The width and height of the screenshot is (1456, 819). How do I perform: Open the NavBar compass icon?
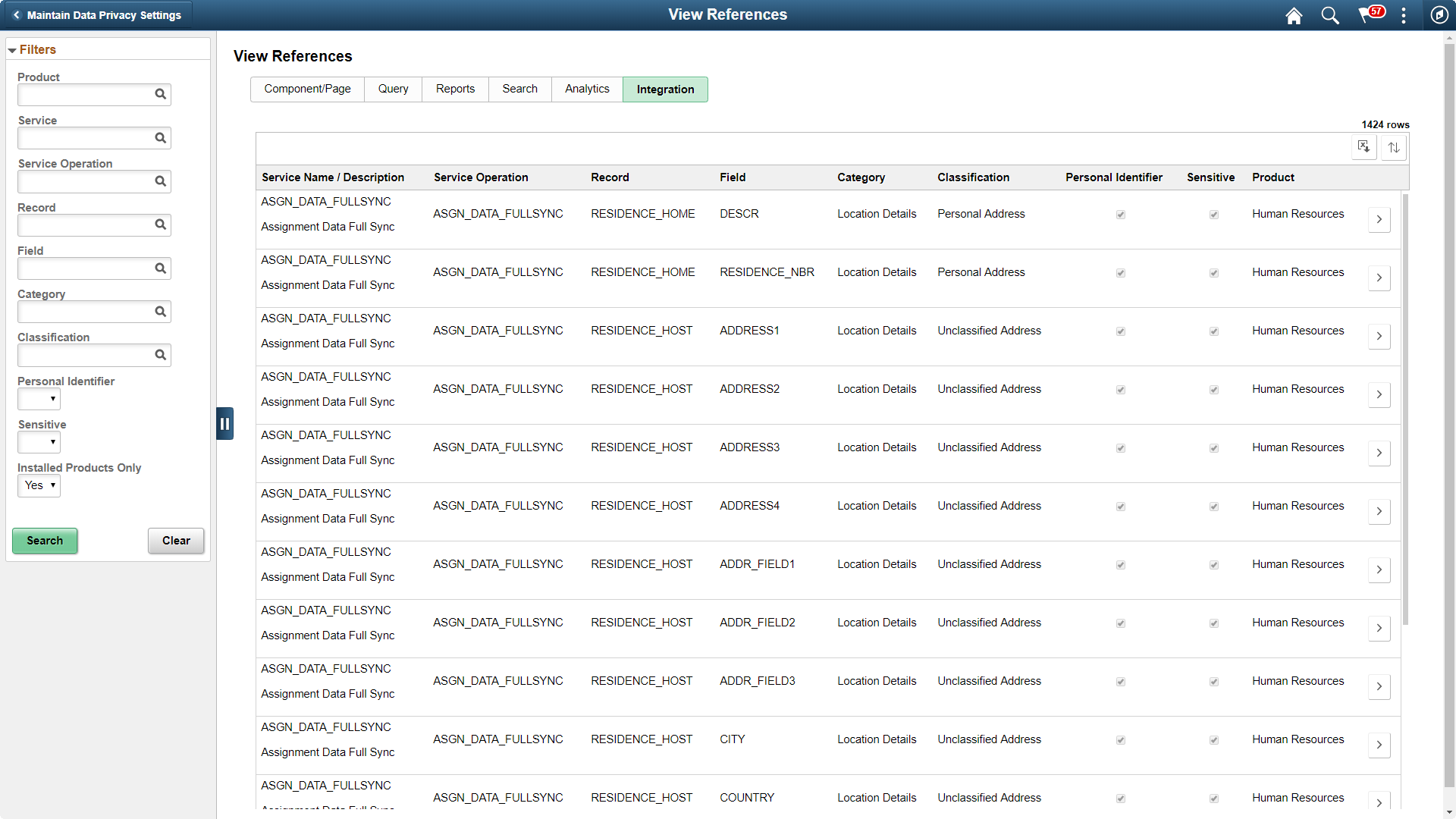click(x=1440, y=15)
